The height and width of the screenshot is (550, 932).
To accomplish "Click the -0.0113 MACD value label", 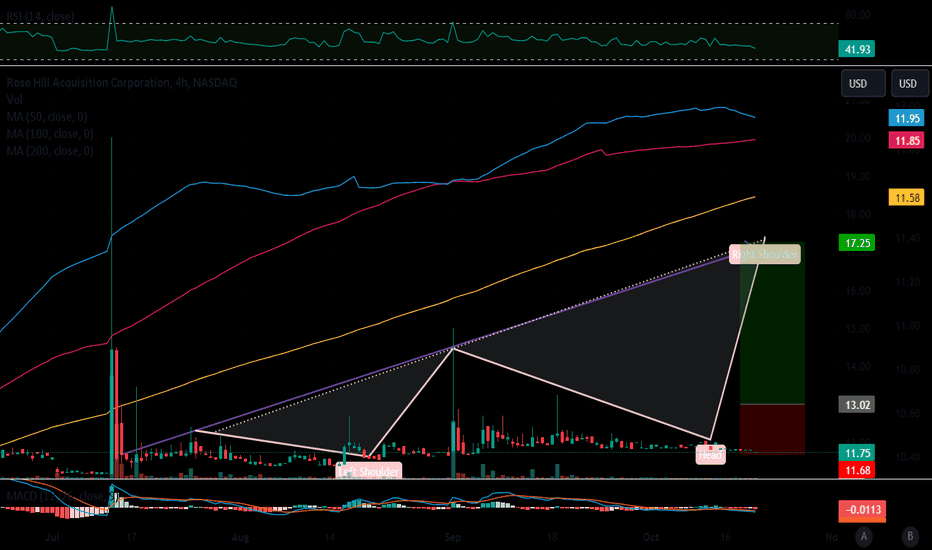I will 862,510.
